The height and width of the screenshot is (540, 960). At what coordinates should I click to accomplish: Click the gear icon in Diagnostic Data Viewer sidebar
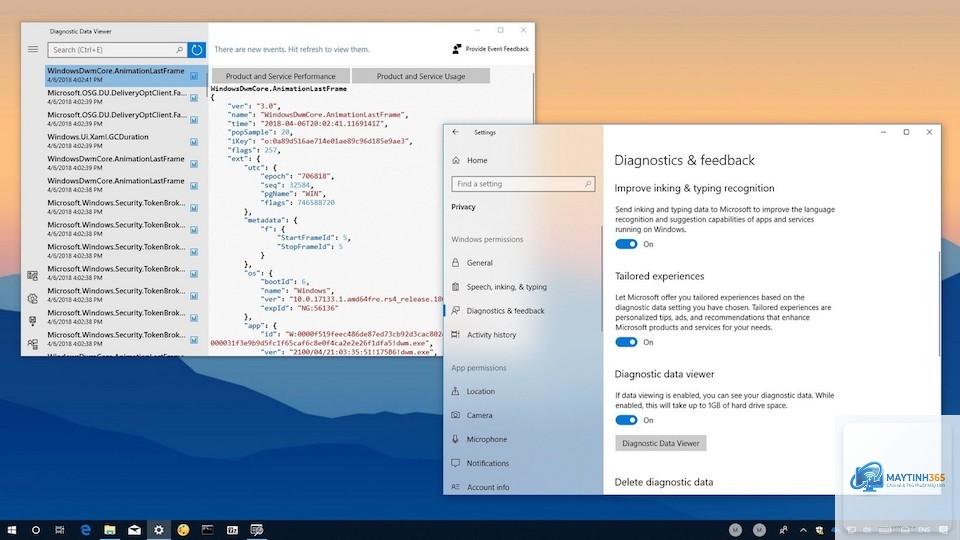click(32, 298)
